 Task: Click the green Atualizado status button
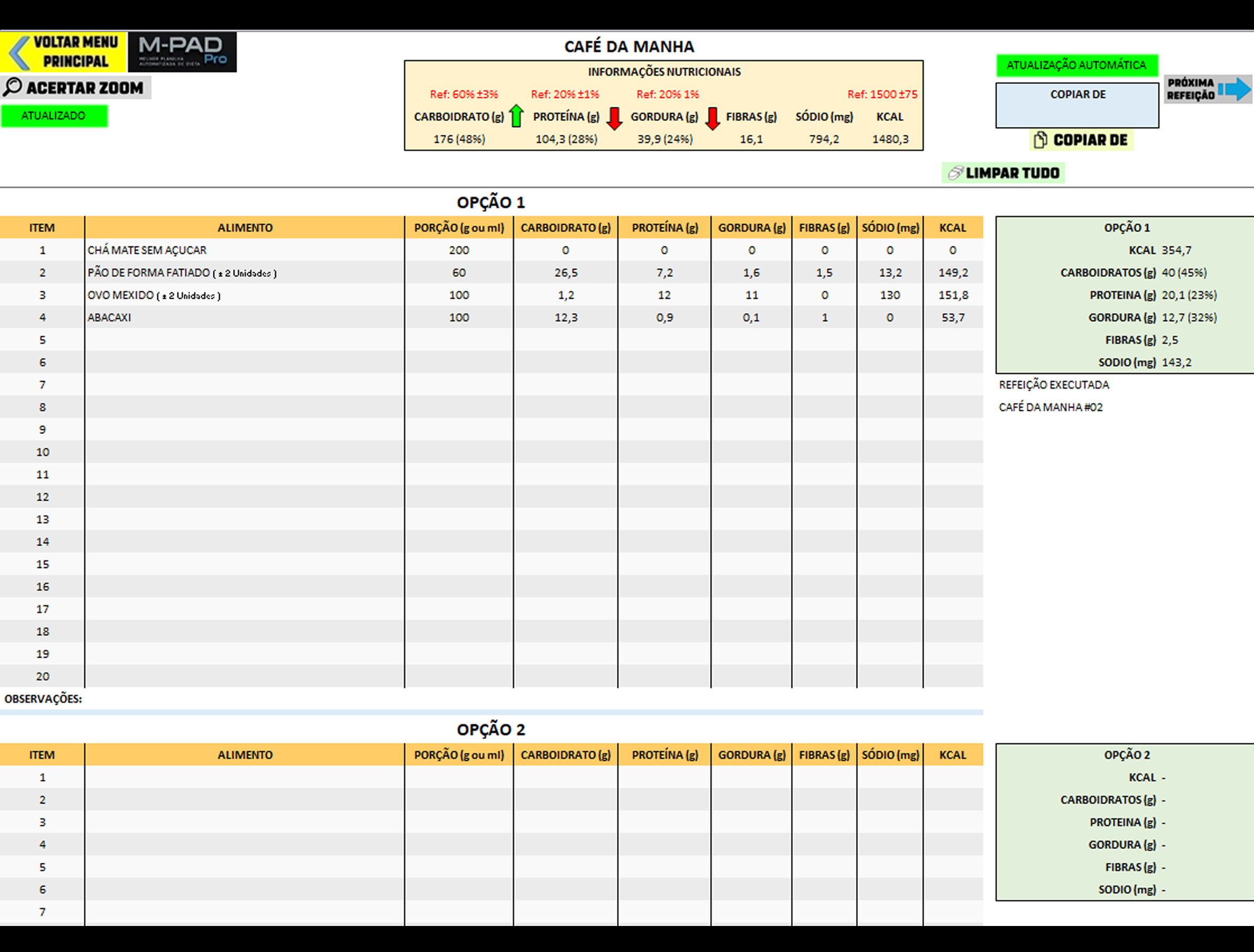(x=54, y=116)
